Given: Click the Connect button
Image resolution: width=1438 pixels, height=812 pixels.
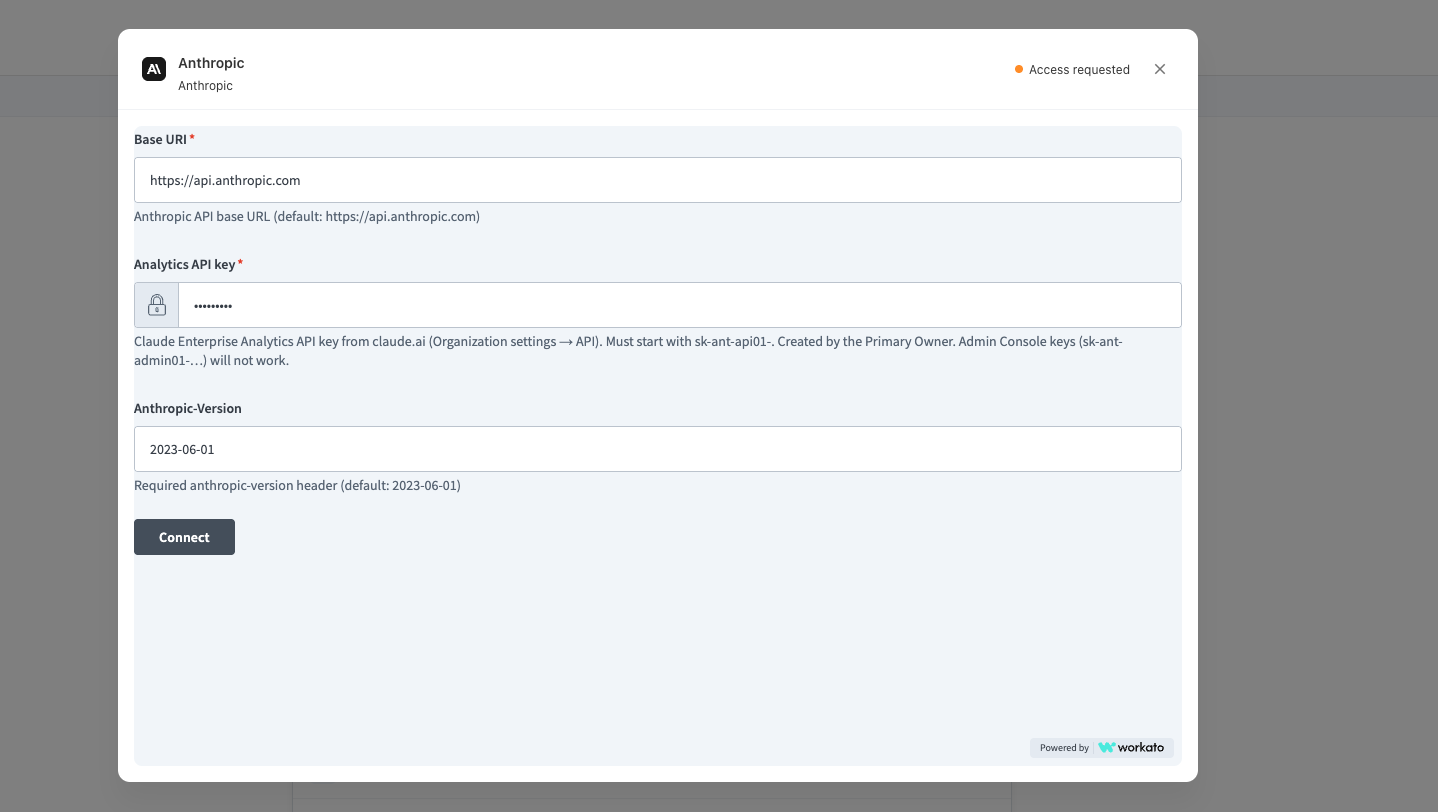Looking at the screenshot, I should [x=184, y=537].
